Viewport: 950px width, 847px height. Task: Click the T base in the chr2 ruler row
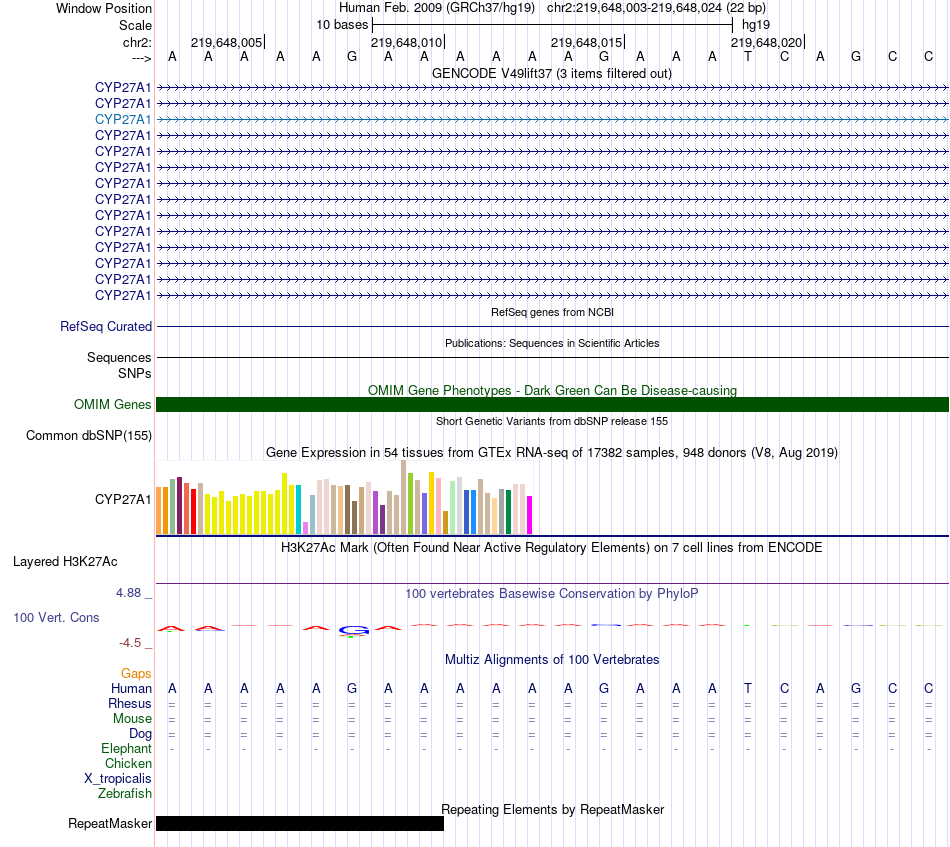(x=748, y=57)
